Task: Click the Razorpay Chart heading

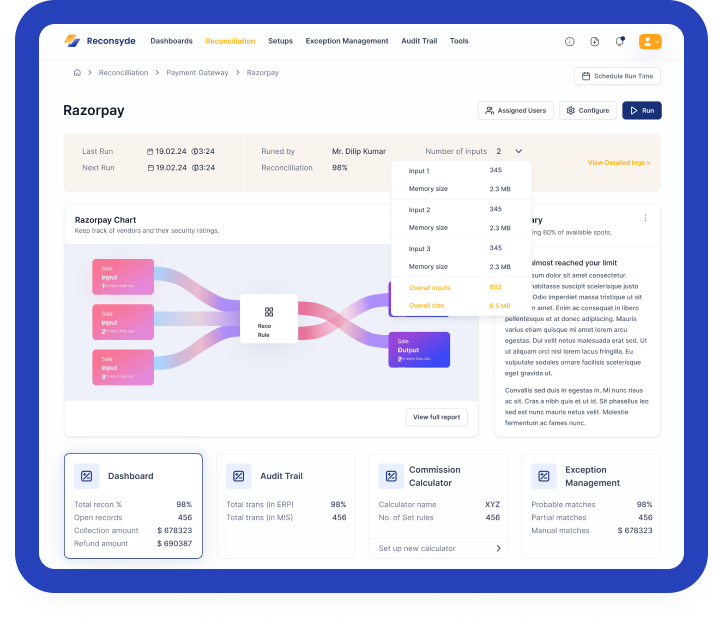Action: click(105, 220)
